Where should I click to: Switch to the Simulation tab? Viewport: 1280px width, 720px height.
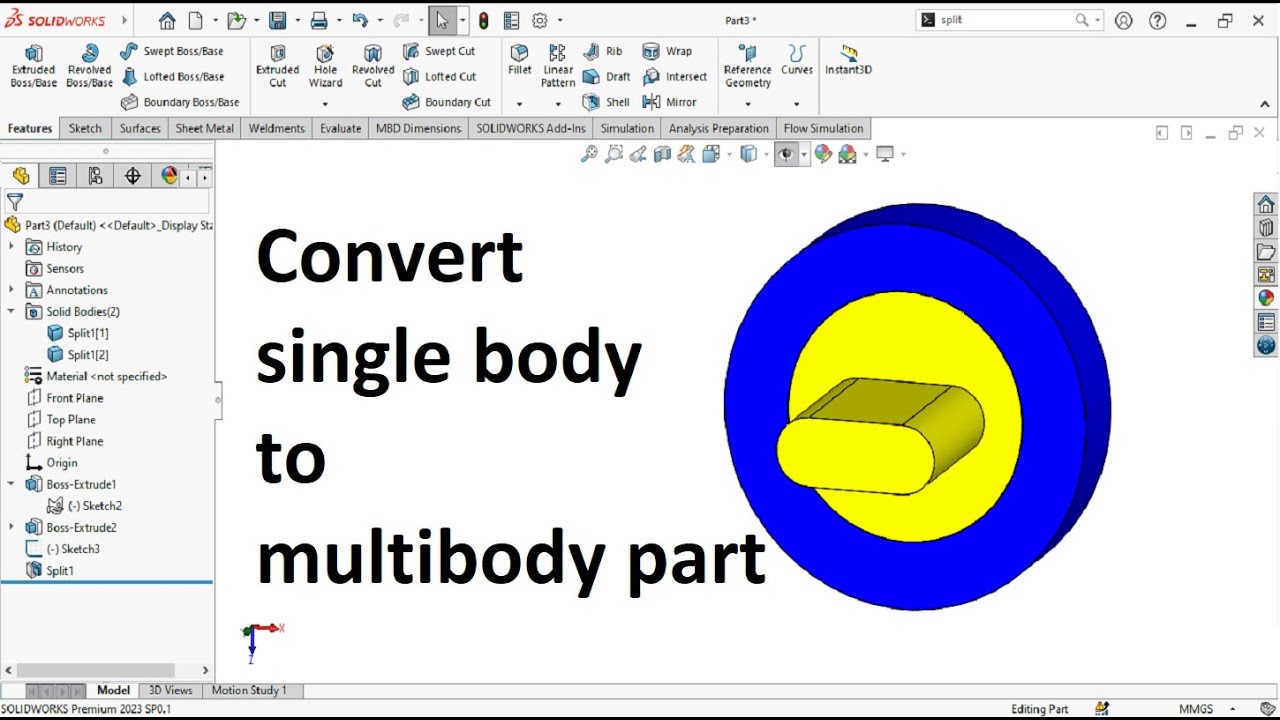tap(627, 128)
